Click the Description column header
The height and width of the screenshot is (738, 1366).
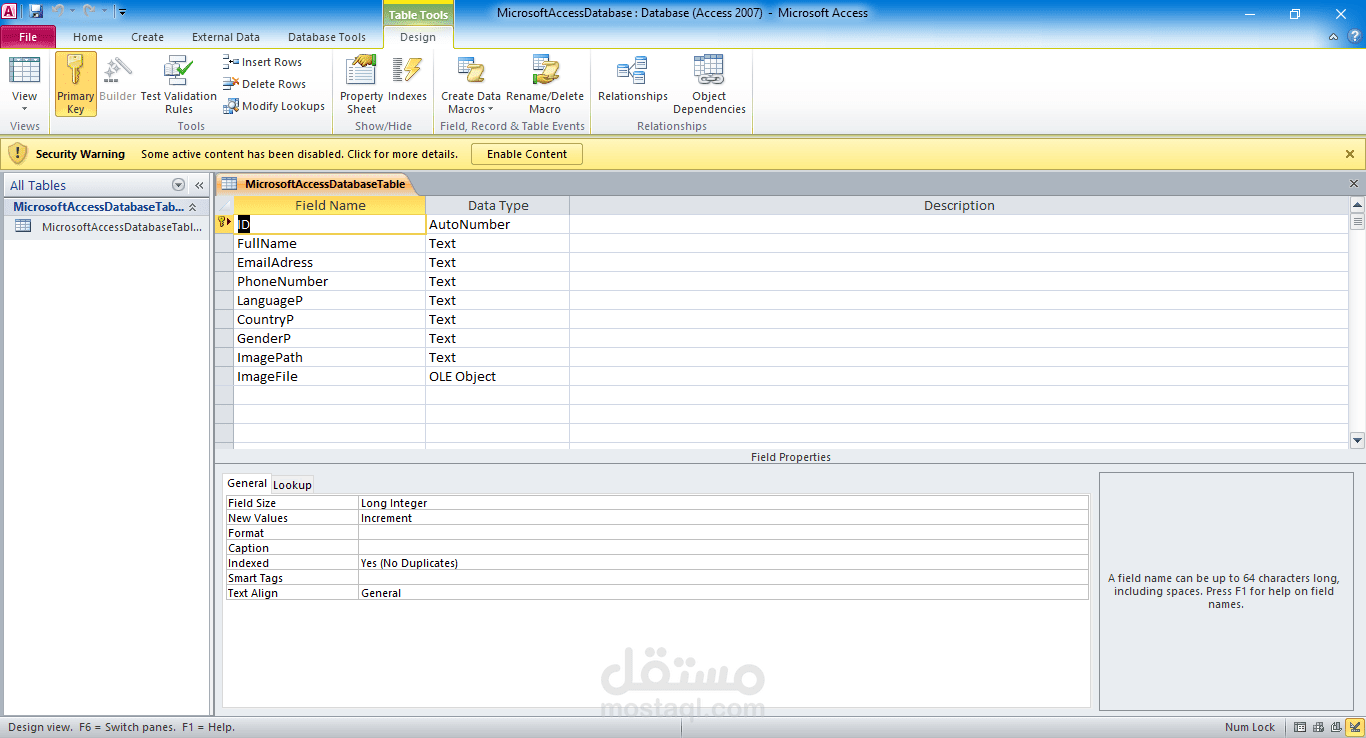(959, 205)
